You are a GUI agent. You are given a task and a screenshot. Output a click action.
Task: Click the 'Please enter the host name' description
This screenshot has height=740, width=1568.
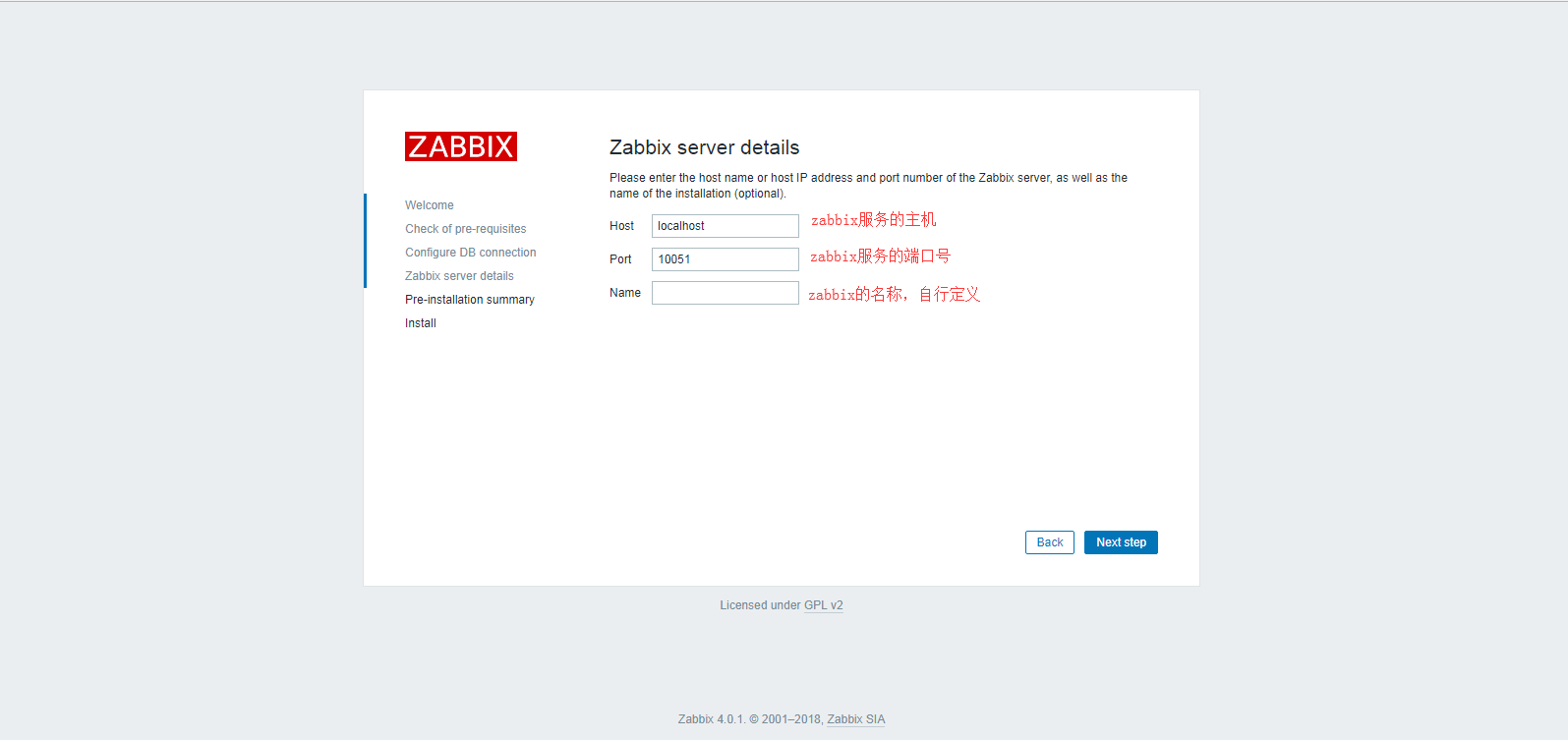pos(868,186)
